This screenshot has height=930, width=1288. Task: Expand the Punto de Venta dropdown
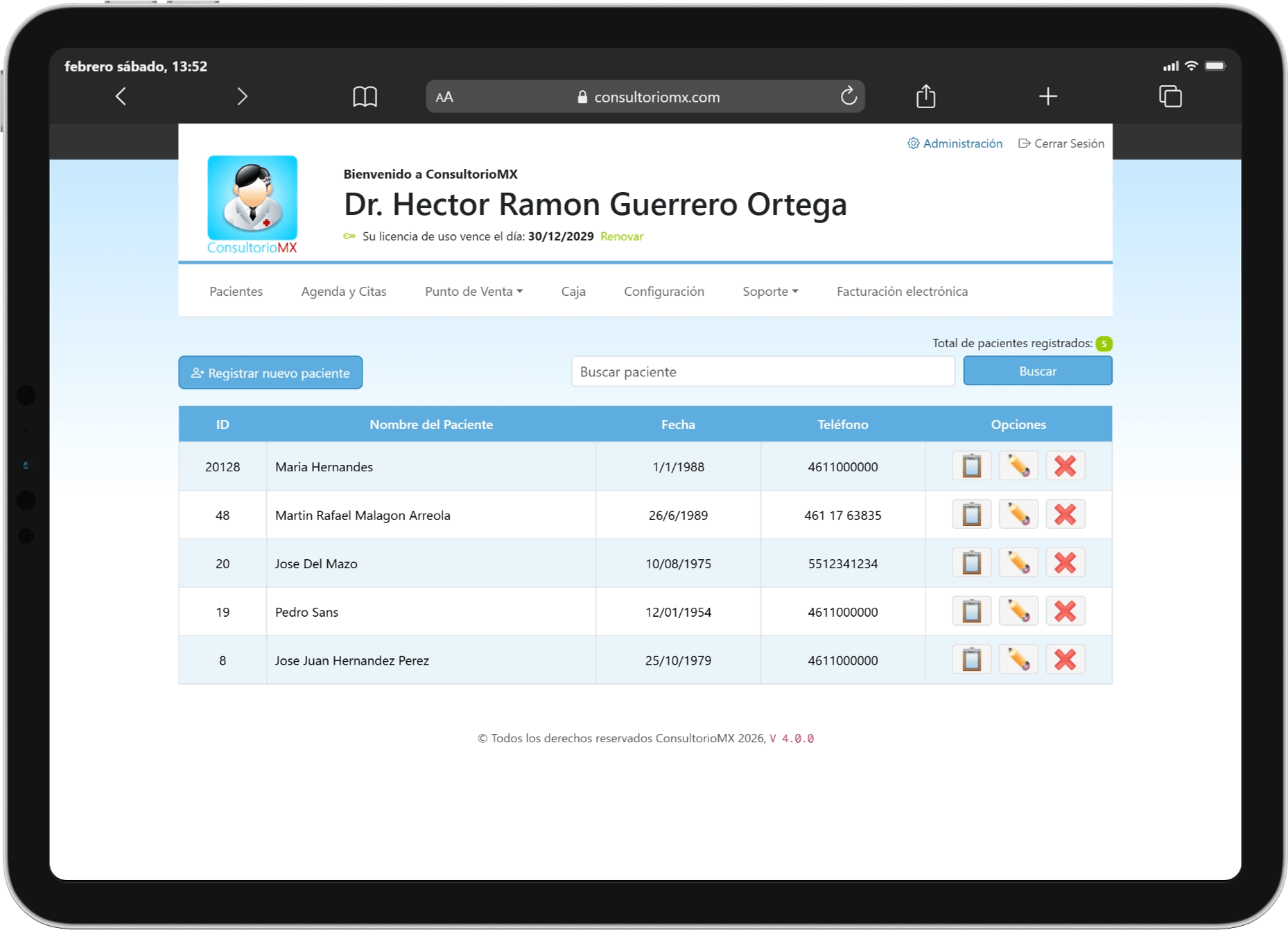[x=473, y=291]
